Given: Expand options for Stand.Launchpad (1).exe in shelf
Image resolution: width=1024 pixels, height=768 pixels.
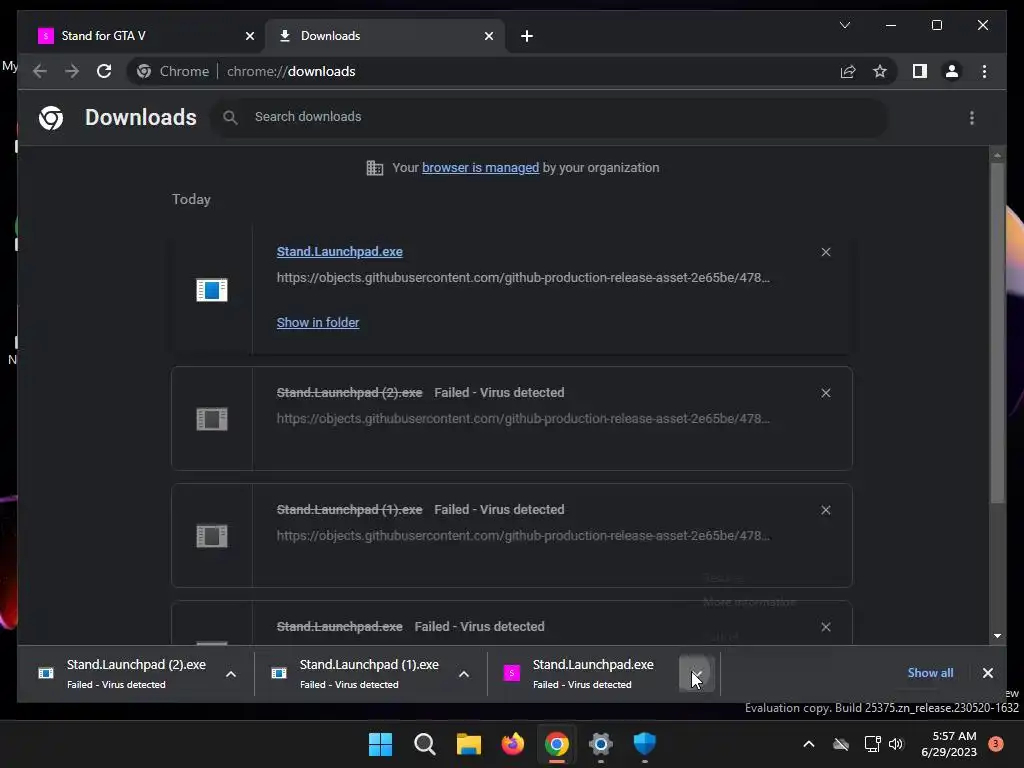Looking at the screenshot, I should click(464, 674).
